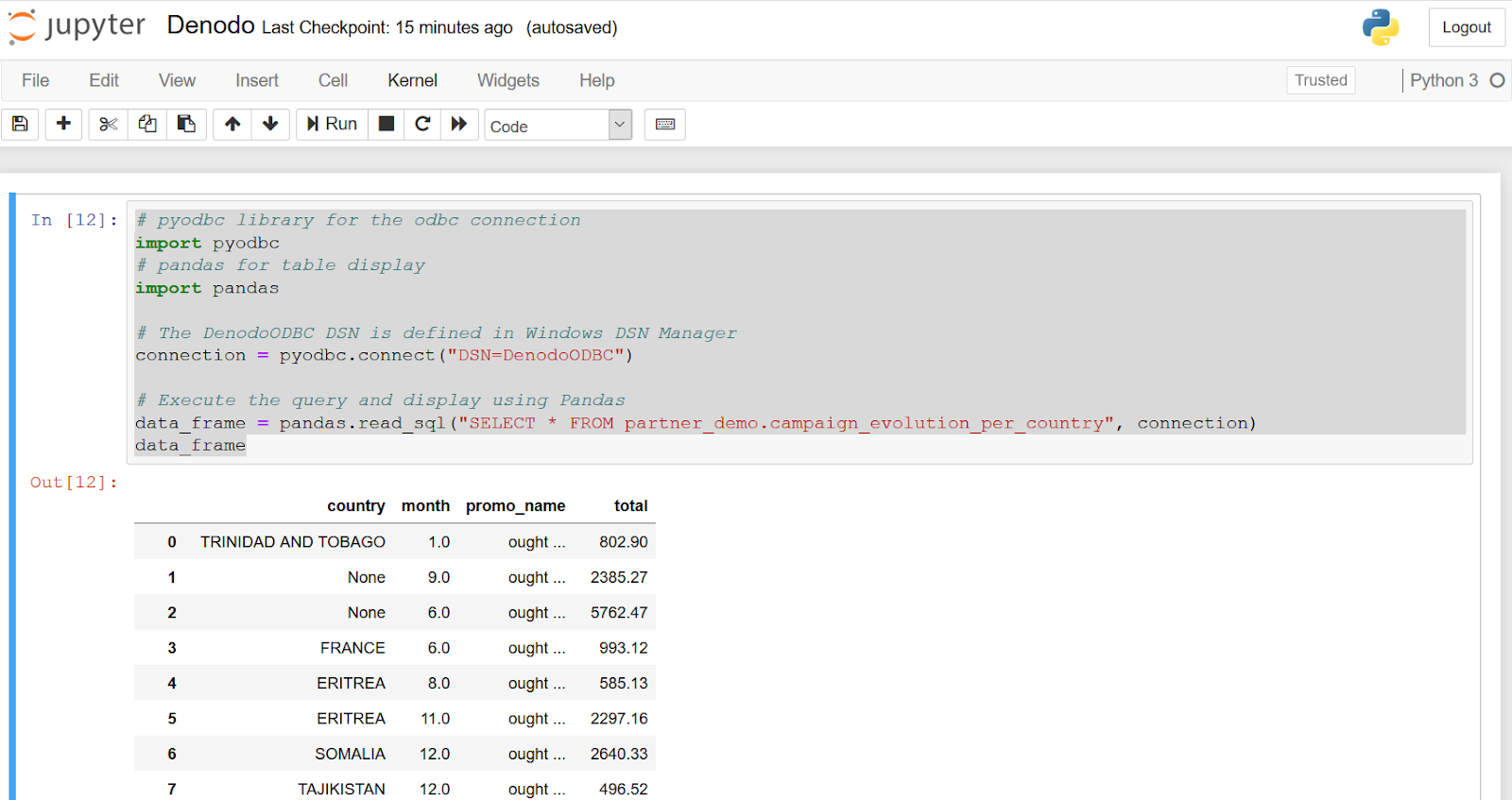Viewport: 1512px width, 800px height.
Task: Click the Jupyter logo
Action: [x=77, y=26]
